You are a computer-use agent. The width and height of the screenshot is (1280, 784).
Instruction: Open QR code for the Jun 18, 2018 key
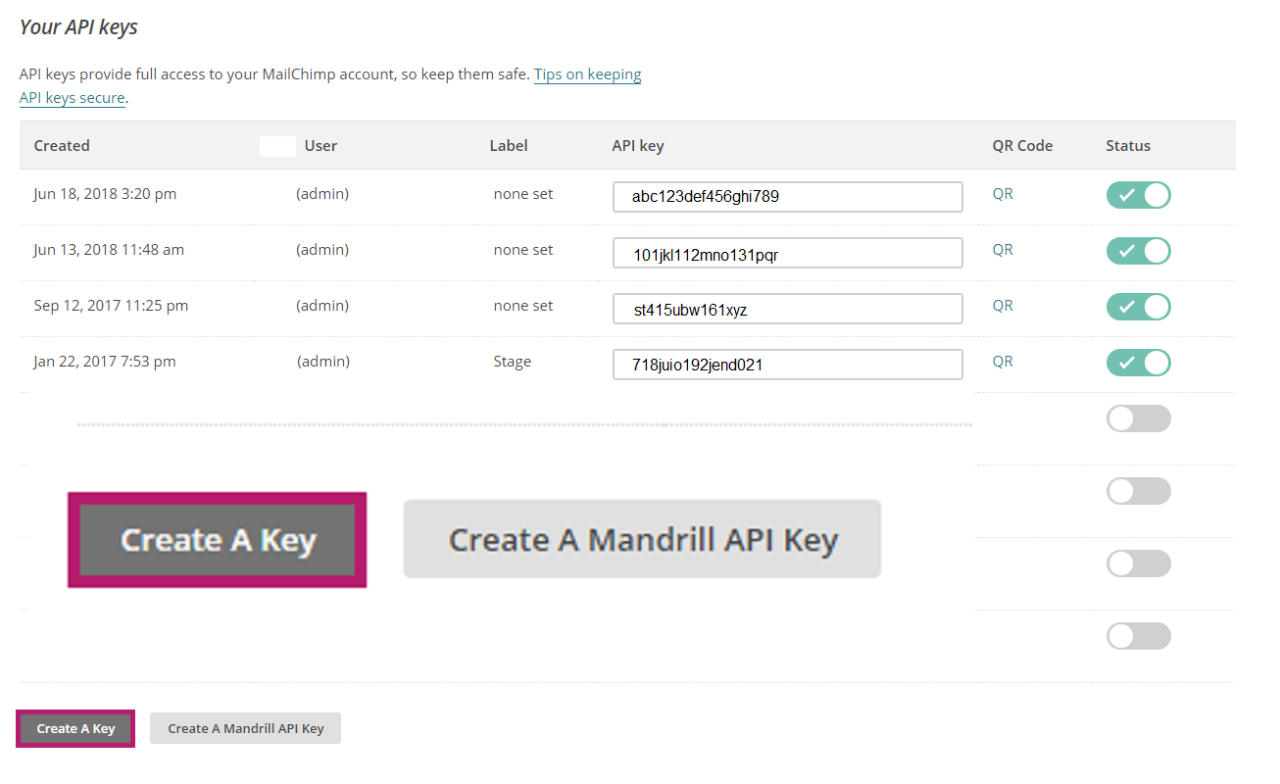pyautogui.click(x=1002, y=194)
